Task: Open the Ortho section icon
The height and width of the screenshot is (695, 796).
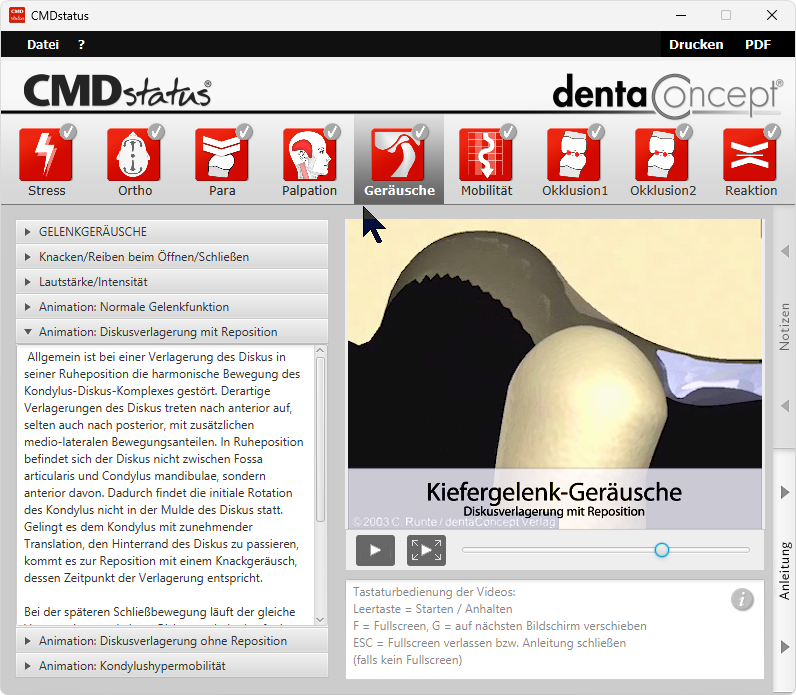Action: [x=134, y=155]
